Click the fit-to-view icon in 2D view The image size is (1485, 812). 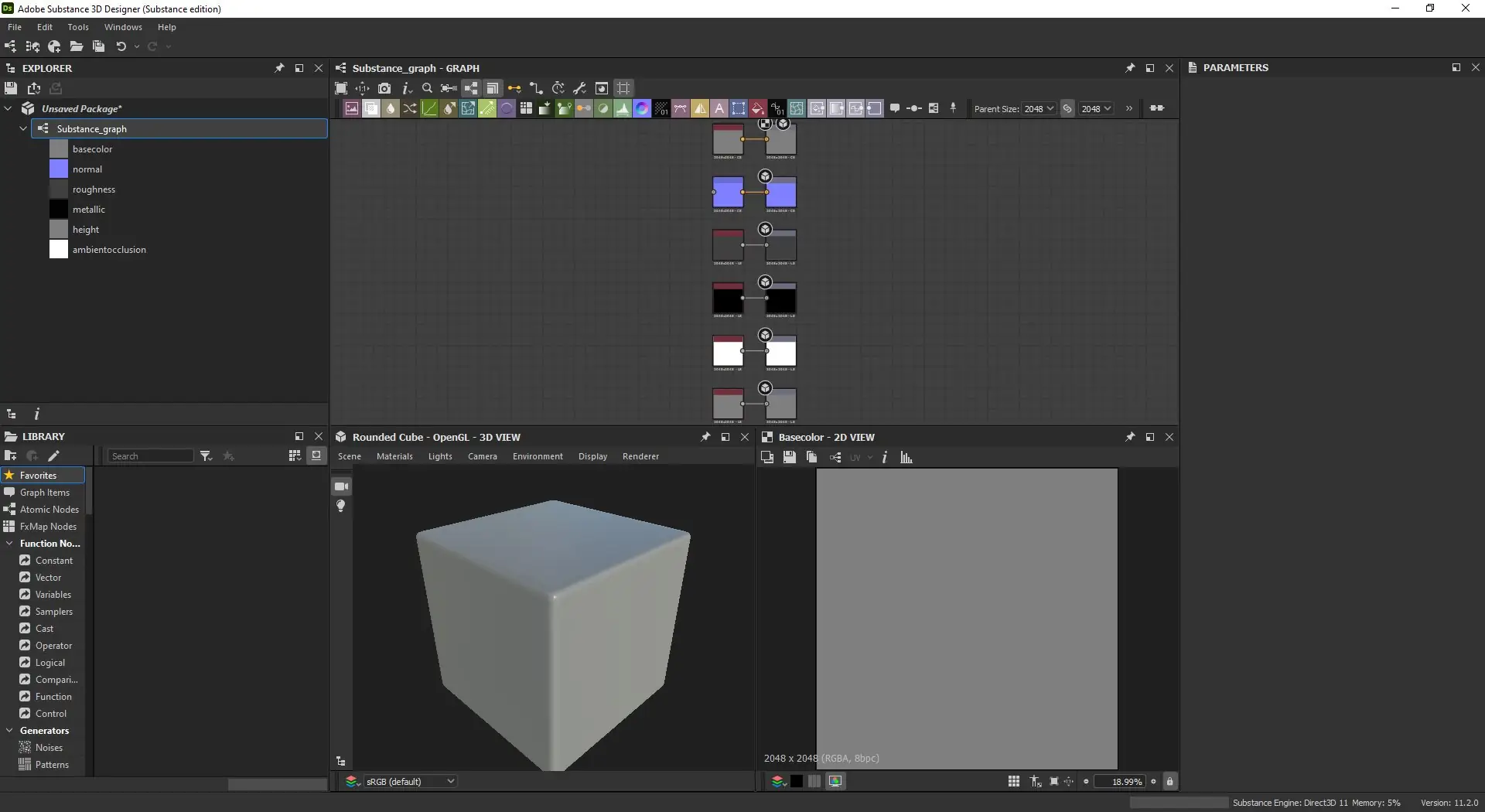click(1053, 782)
